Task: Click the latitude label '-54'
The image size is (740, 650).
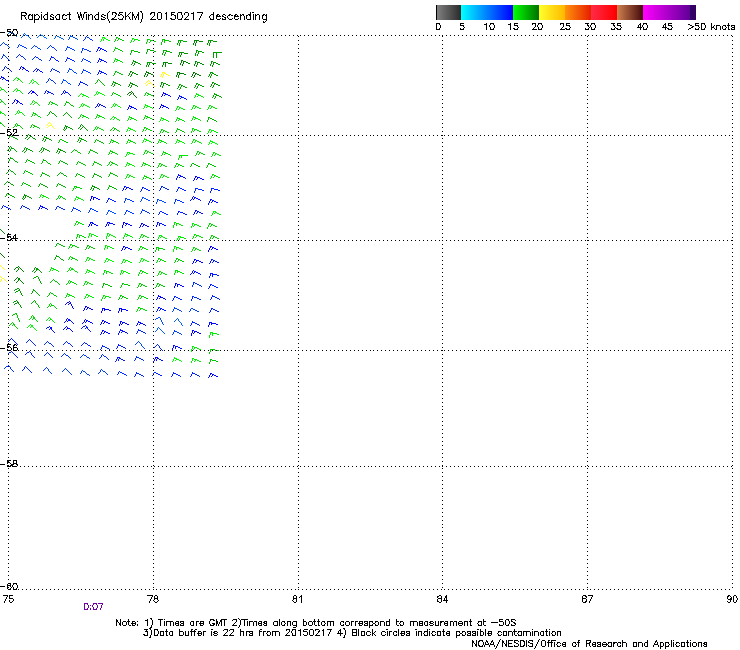Action: tap(9, 237)
